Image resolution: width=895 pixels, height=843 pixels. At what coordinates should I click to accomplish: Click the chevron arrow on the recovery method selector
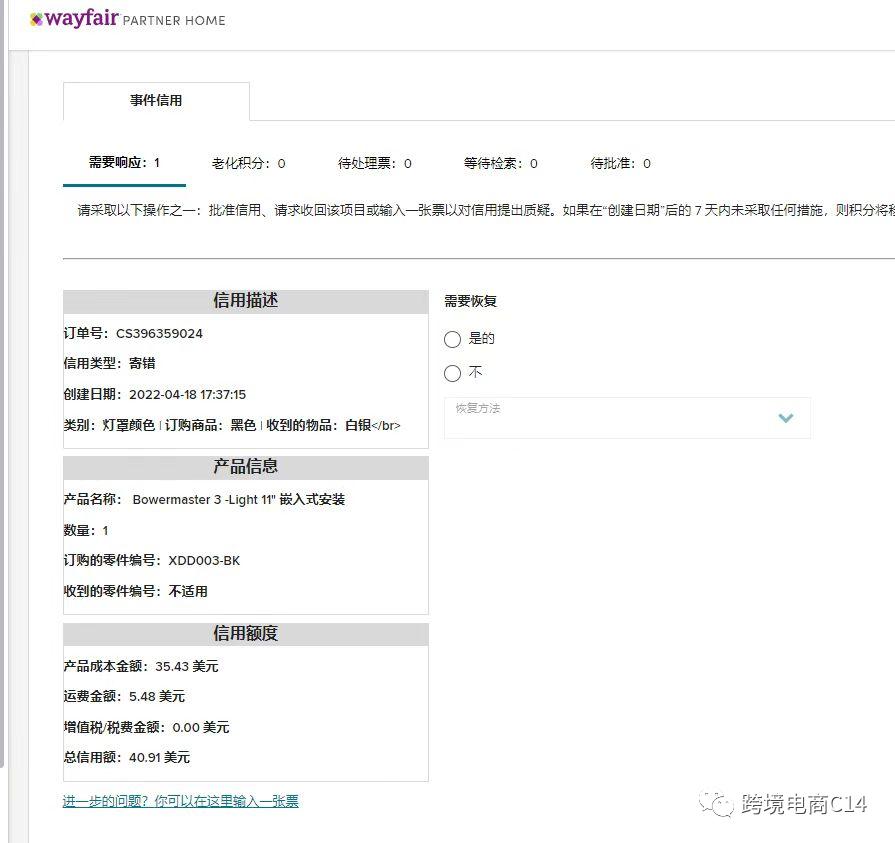[x=786, y=418]
